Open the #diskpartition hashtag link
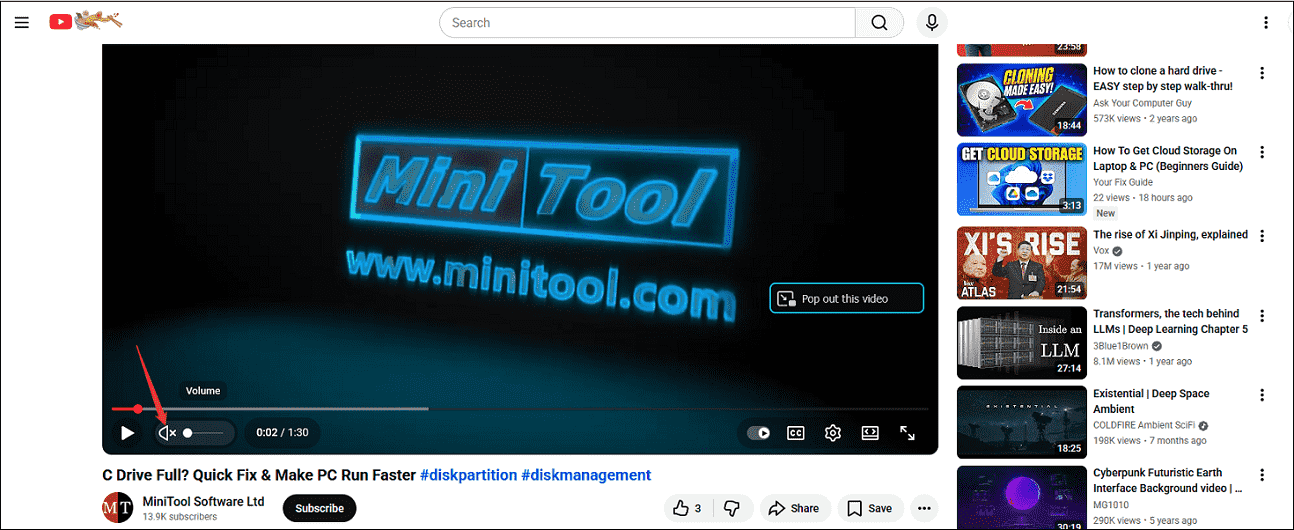 click(468, 475)
